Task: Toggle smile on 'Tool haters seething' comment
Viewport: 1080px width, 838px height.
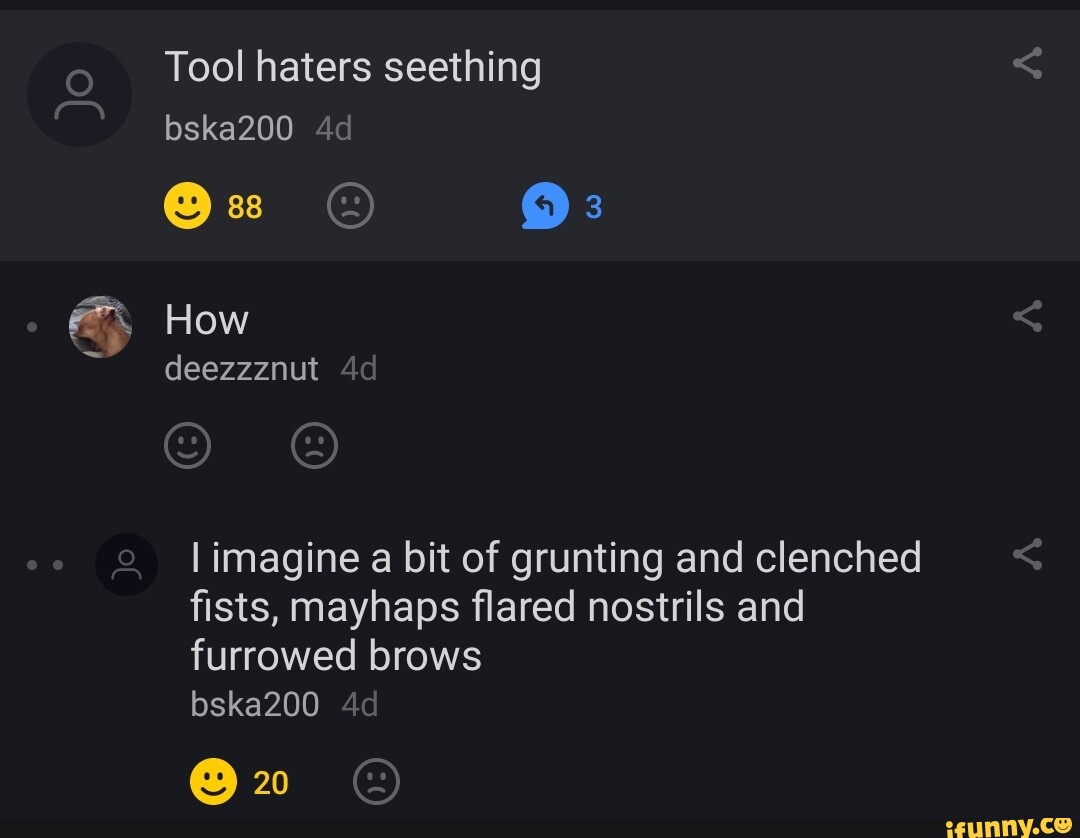Action: pyautogui.click(x=187, y=207)
